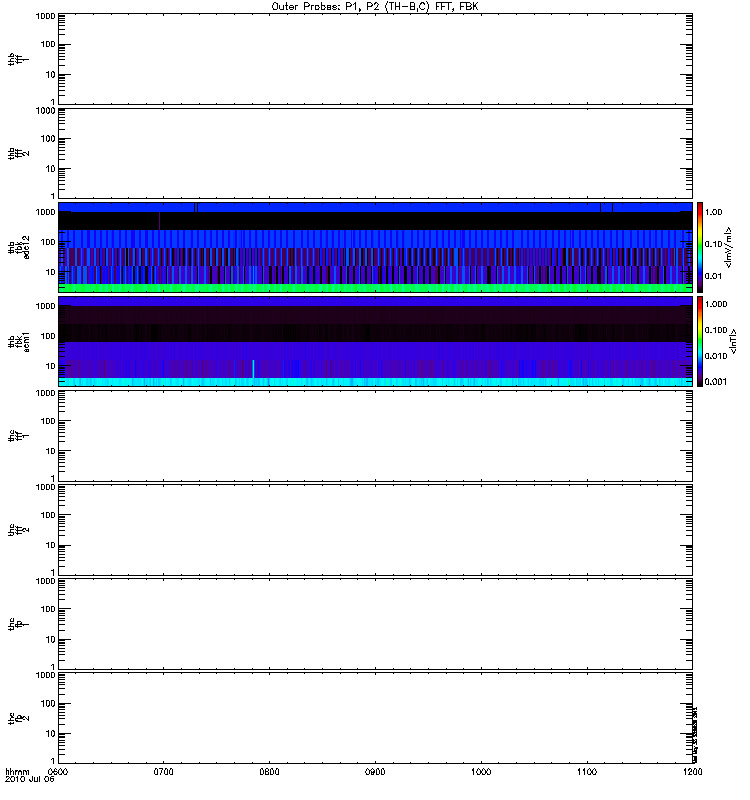Click the 100 tick of thc ffp 1 axis

48,609
